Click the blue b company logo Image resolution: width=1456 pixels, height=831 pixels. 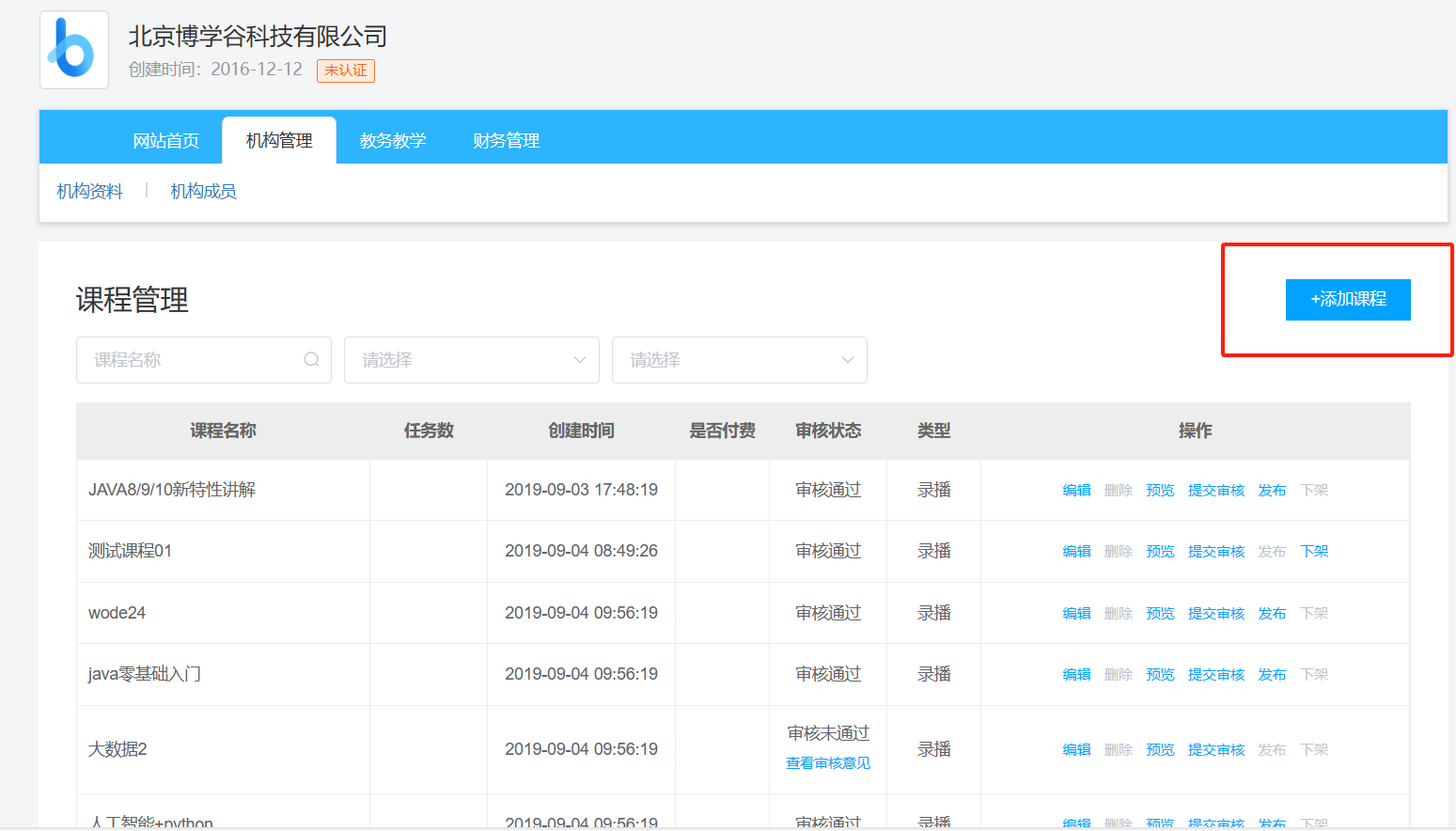74,50
